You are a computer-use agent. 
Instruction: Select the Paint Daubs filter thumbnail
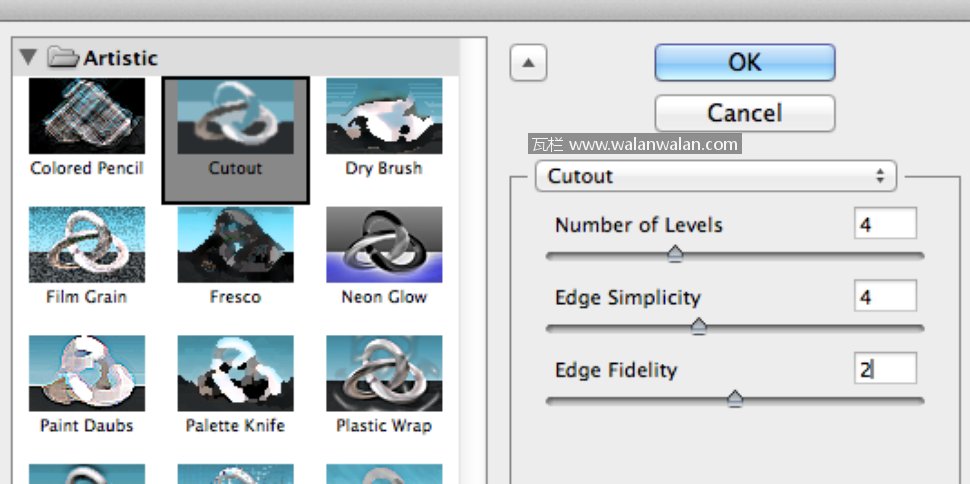[x=87, y=373]
